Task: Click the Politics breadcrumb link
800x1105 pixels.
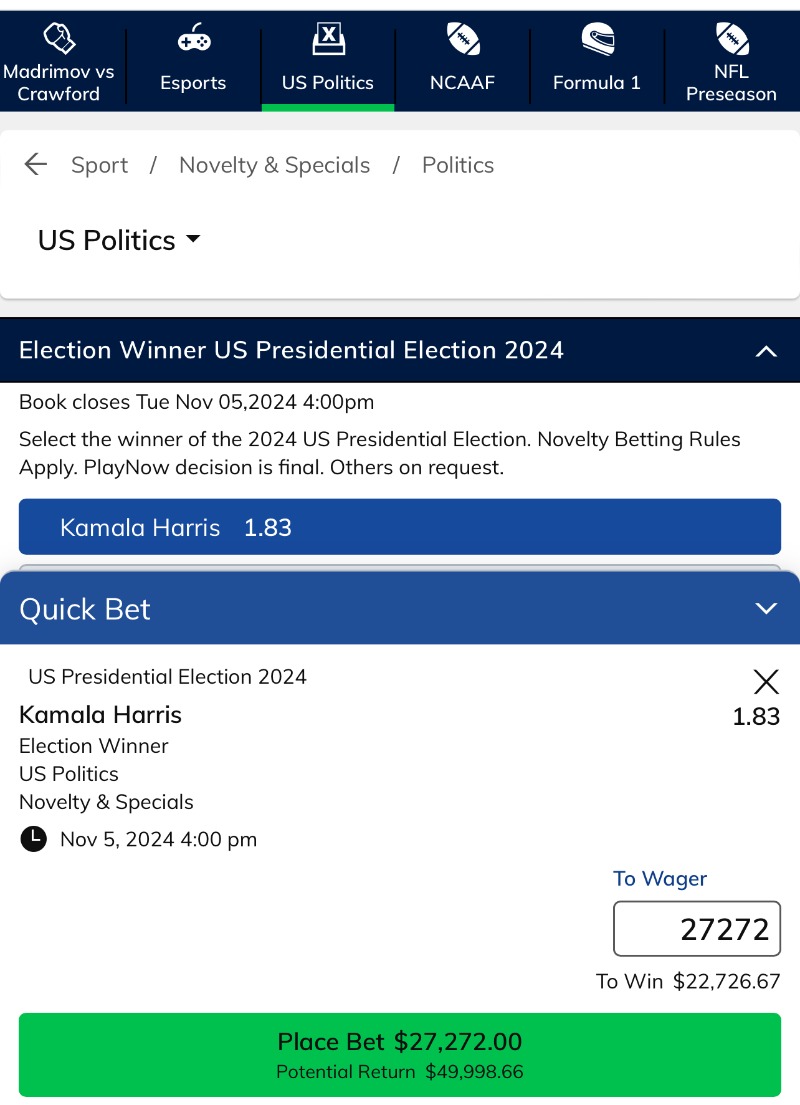Action: click(458, 165)
